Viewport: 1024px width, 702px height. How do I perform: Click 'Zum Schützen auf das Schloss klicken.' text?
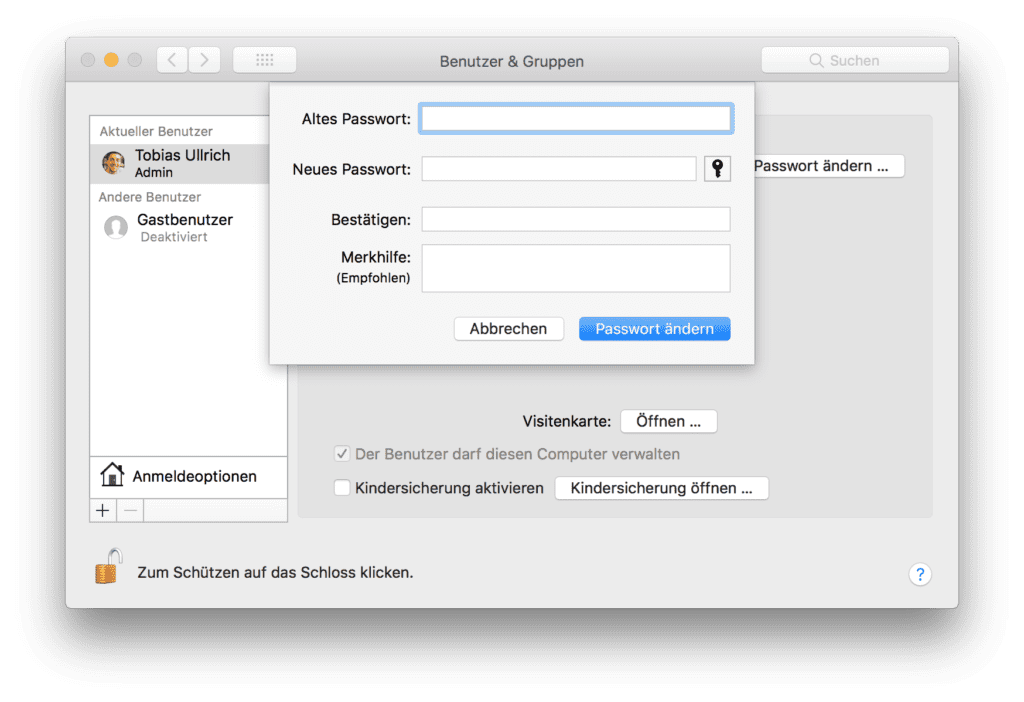(275, 573)
